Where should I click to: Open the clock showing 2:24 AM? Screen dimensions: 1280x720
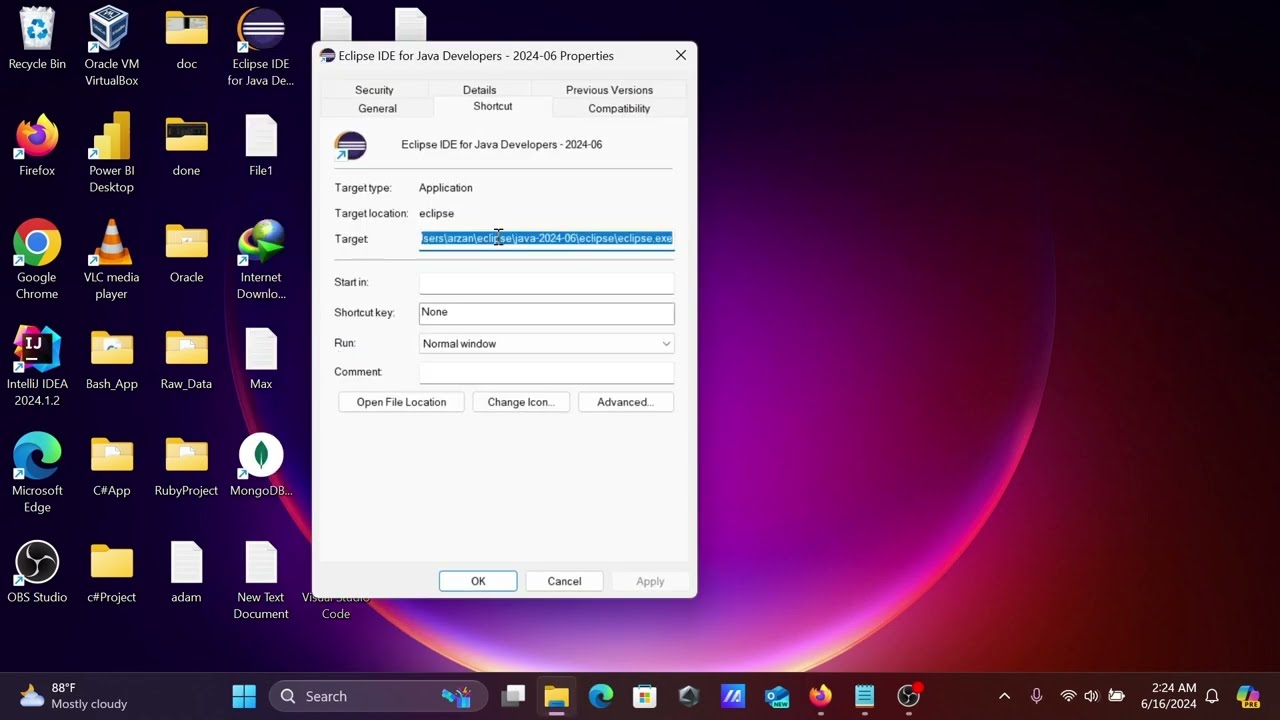1168,696
